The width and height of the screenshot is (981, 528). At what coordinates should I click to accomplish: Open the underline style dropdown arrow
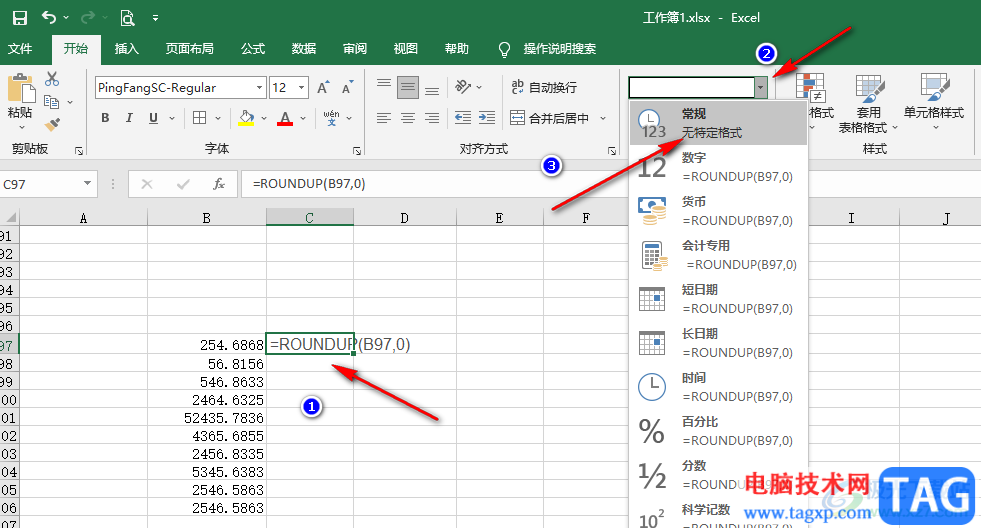click(171, 118)
